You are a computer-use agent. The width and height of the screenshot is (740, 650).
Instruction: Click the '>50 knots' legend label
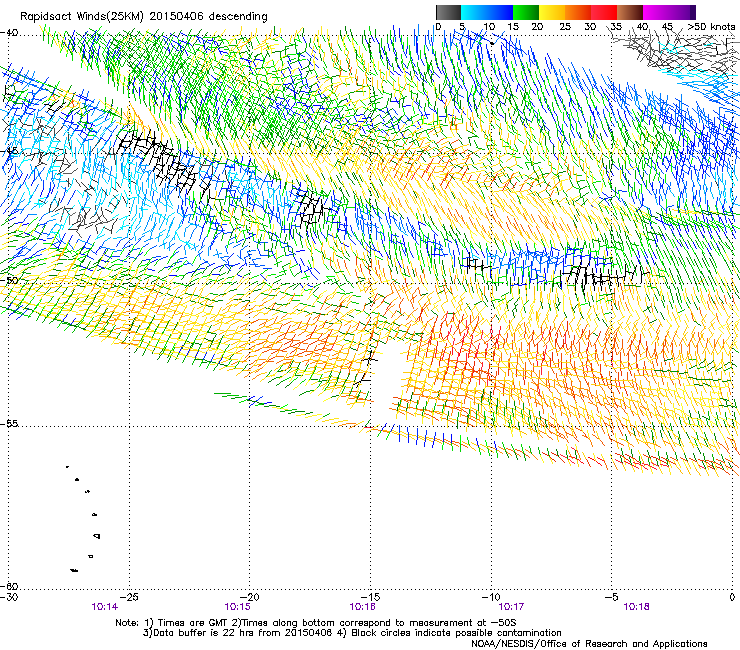tap(711, 26)
